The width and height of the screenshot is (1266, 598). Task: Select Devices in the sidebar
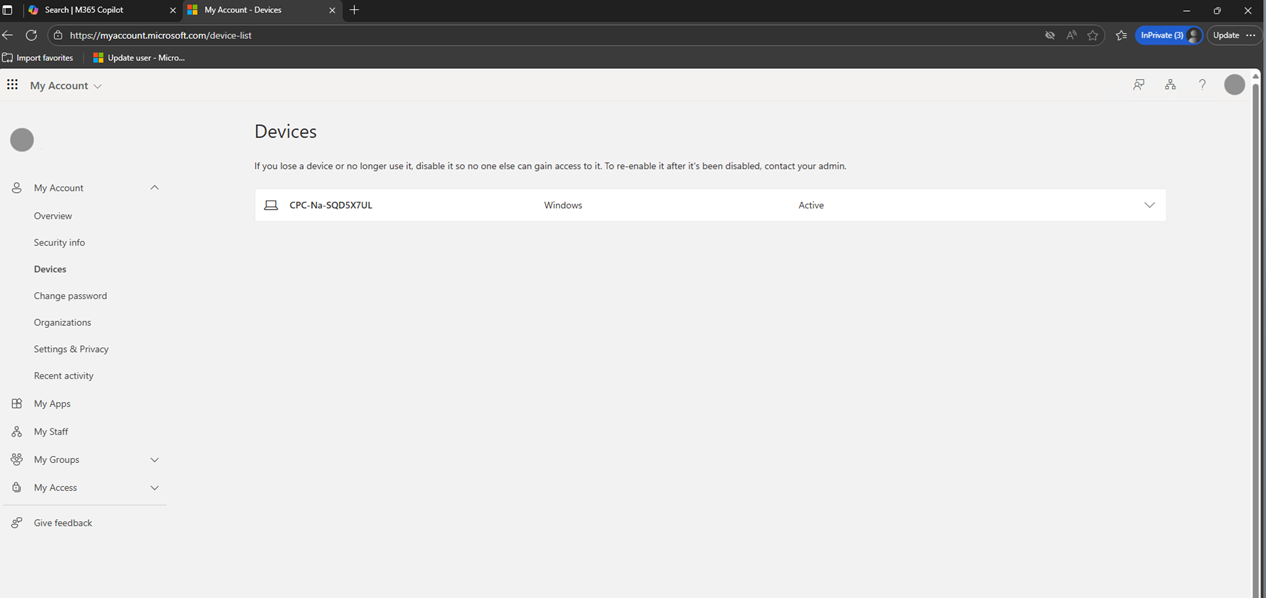click(x=50, y=269)
